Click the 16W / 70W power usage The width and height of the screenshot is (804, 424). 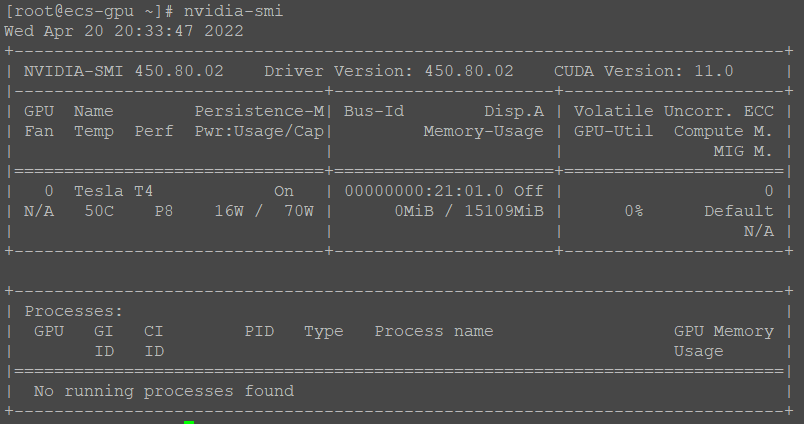point(264,211)
